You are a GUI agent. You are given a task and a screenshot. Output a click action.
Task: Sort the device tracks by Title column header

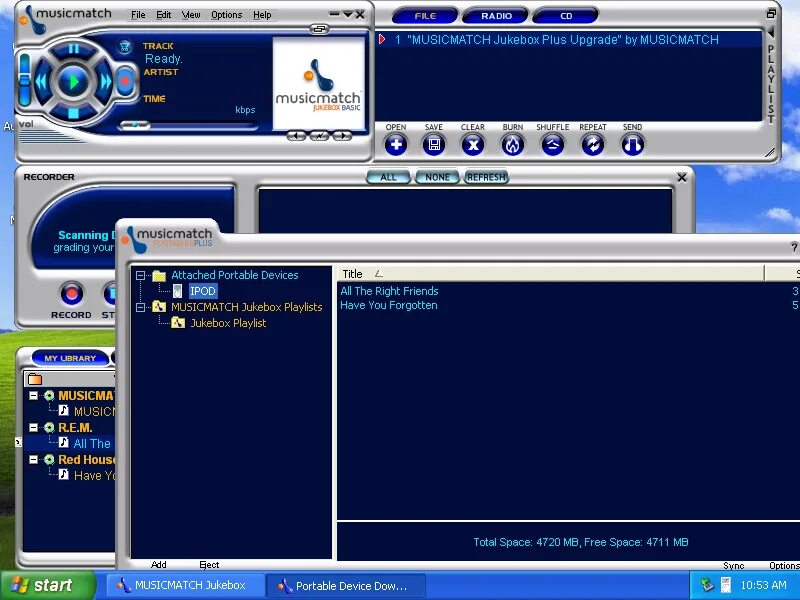tap(551, 274)
